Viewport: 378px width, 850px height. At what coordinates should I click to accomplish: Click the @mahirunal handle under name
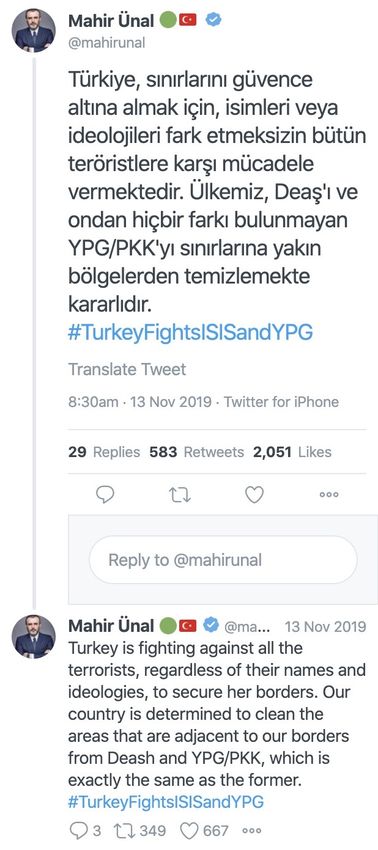[x=107, y=43]
